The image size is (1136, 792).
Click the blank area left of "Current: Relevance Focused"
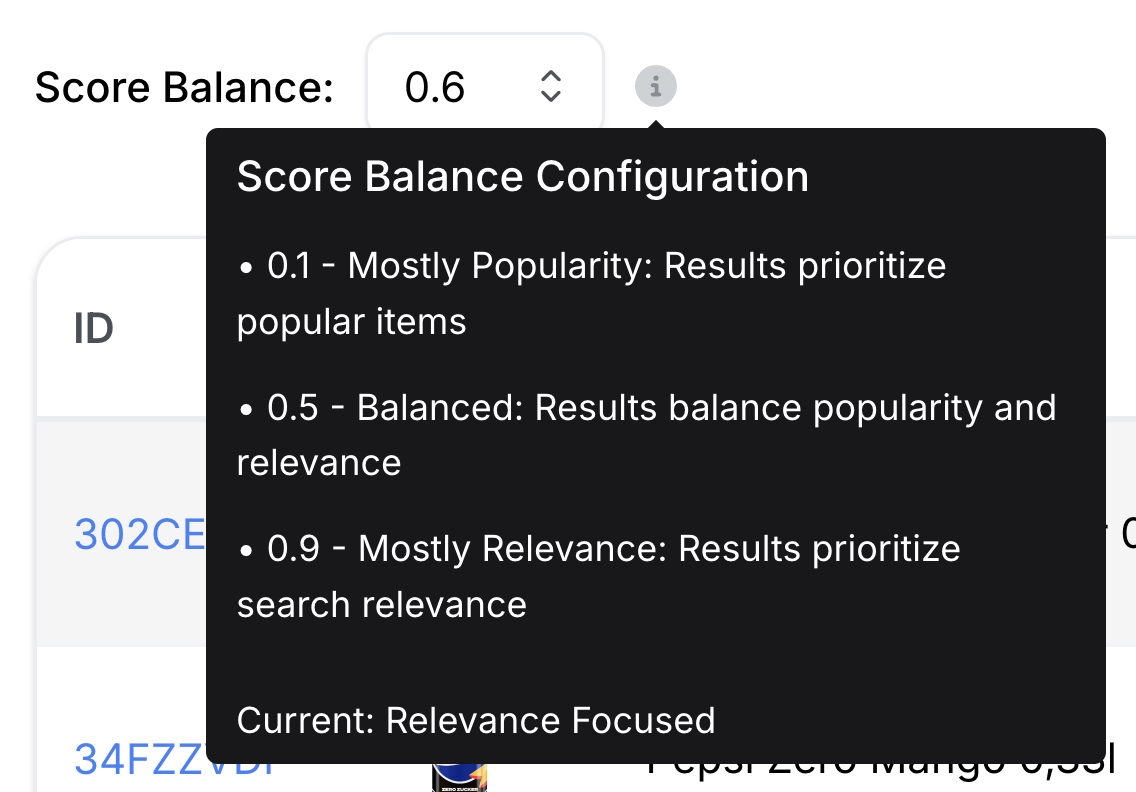(x=221, y=720)
